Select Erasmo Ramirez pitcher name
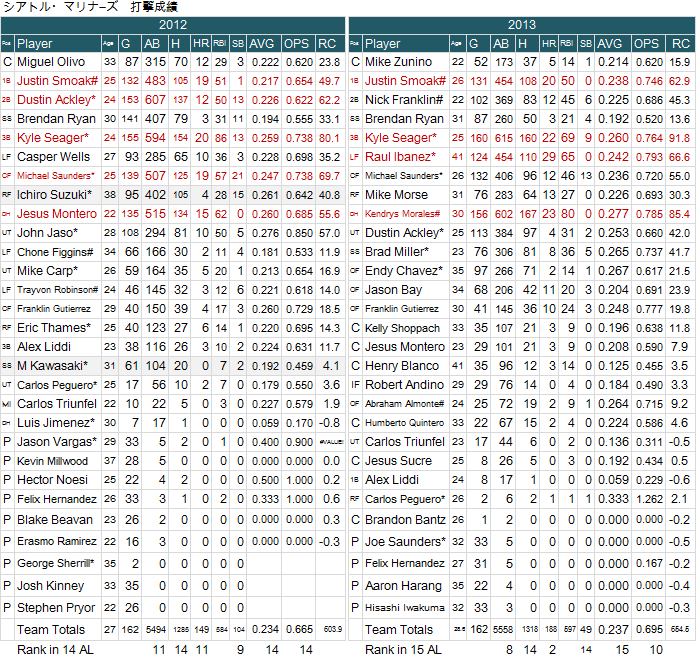This screenshot has width=696, height=654. [x=57, y=541]
